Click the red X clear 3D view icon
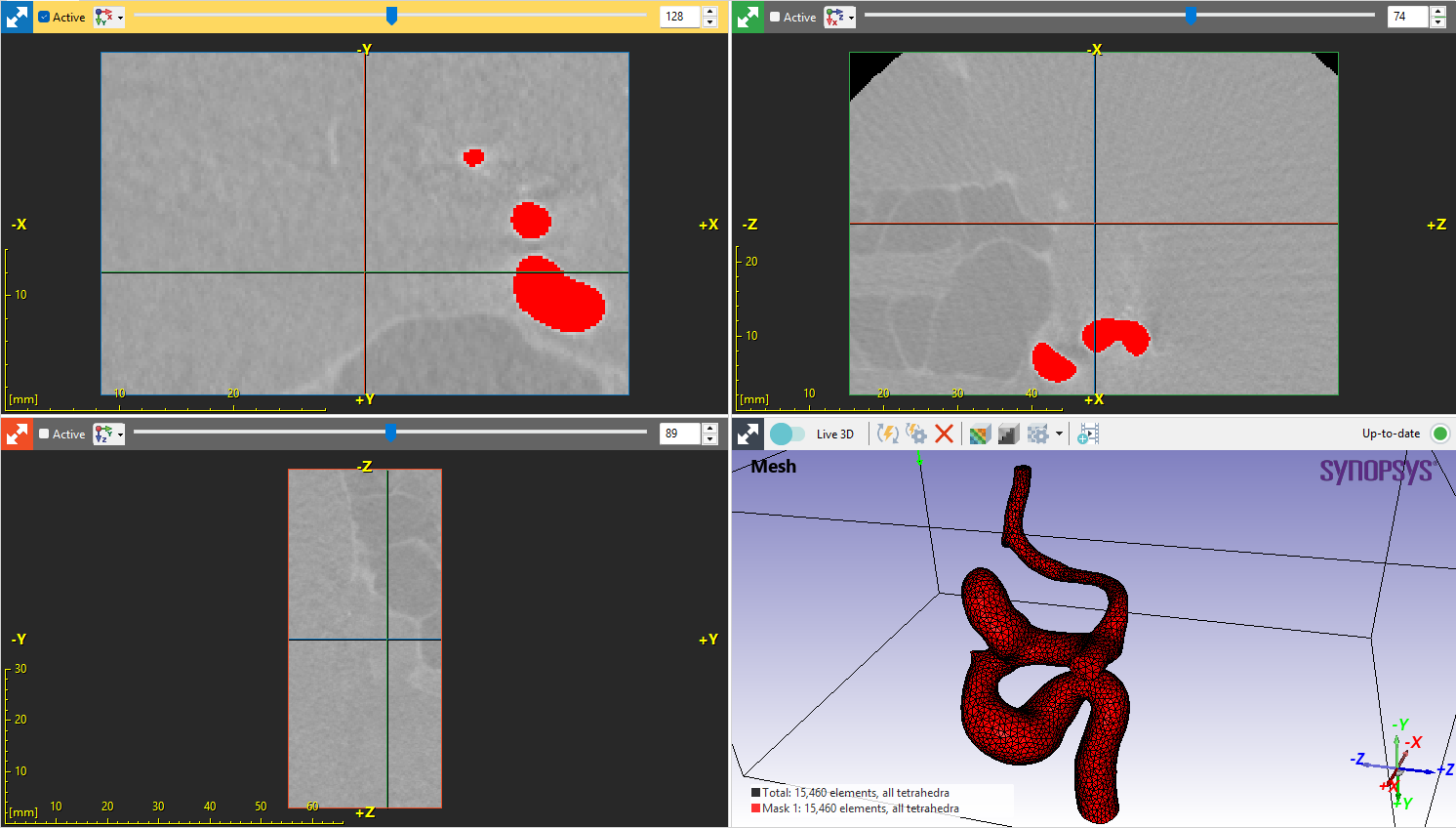This screenshot has width=1456, height=828. (944, 434)
